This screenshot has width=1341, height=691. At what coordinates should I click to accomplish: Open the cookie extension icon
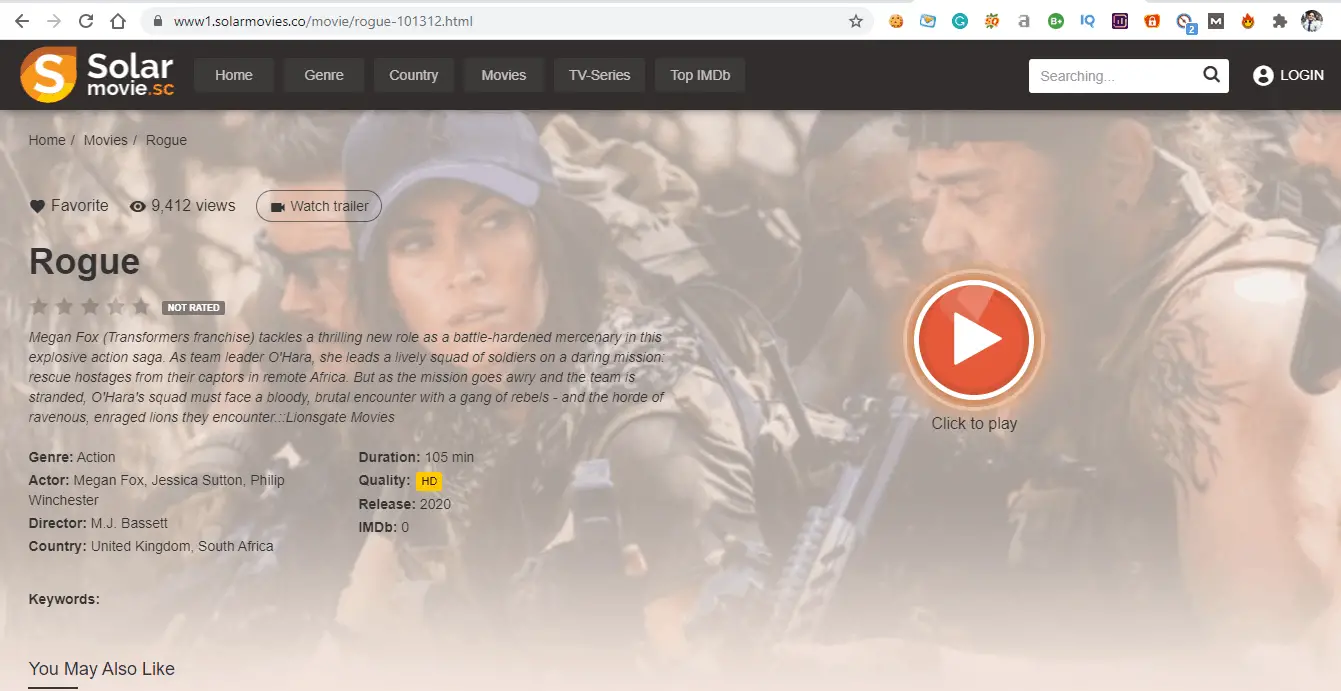[896, 21]
